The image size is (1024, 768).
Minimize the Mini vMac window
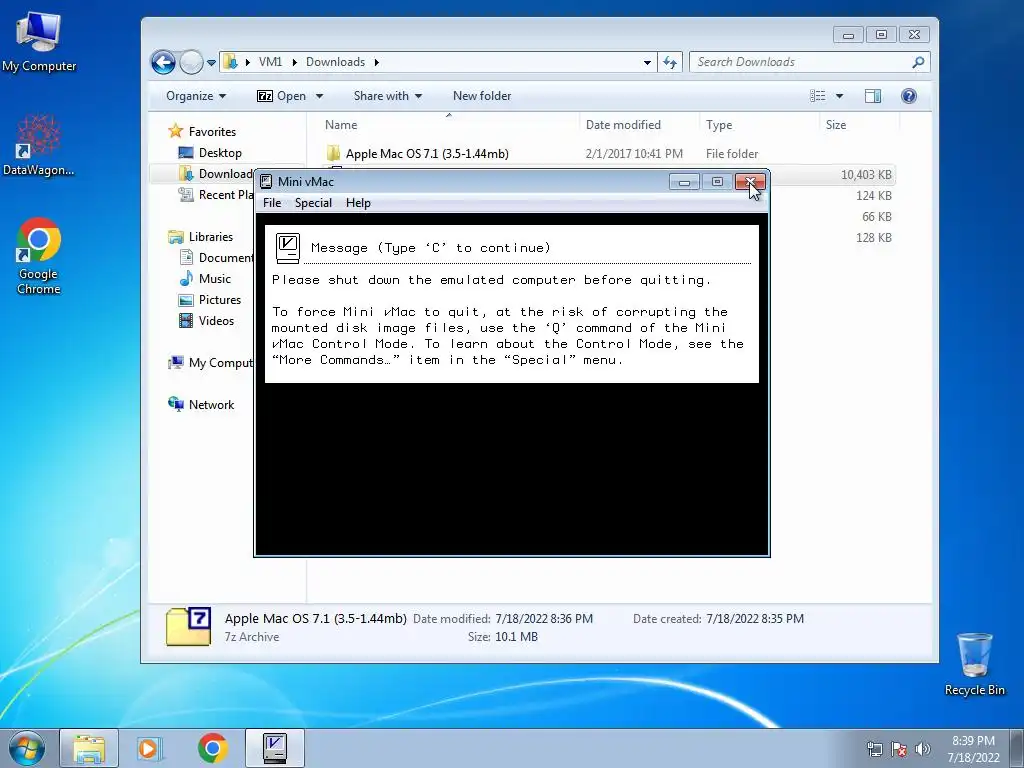[x=684, y=182]
